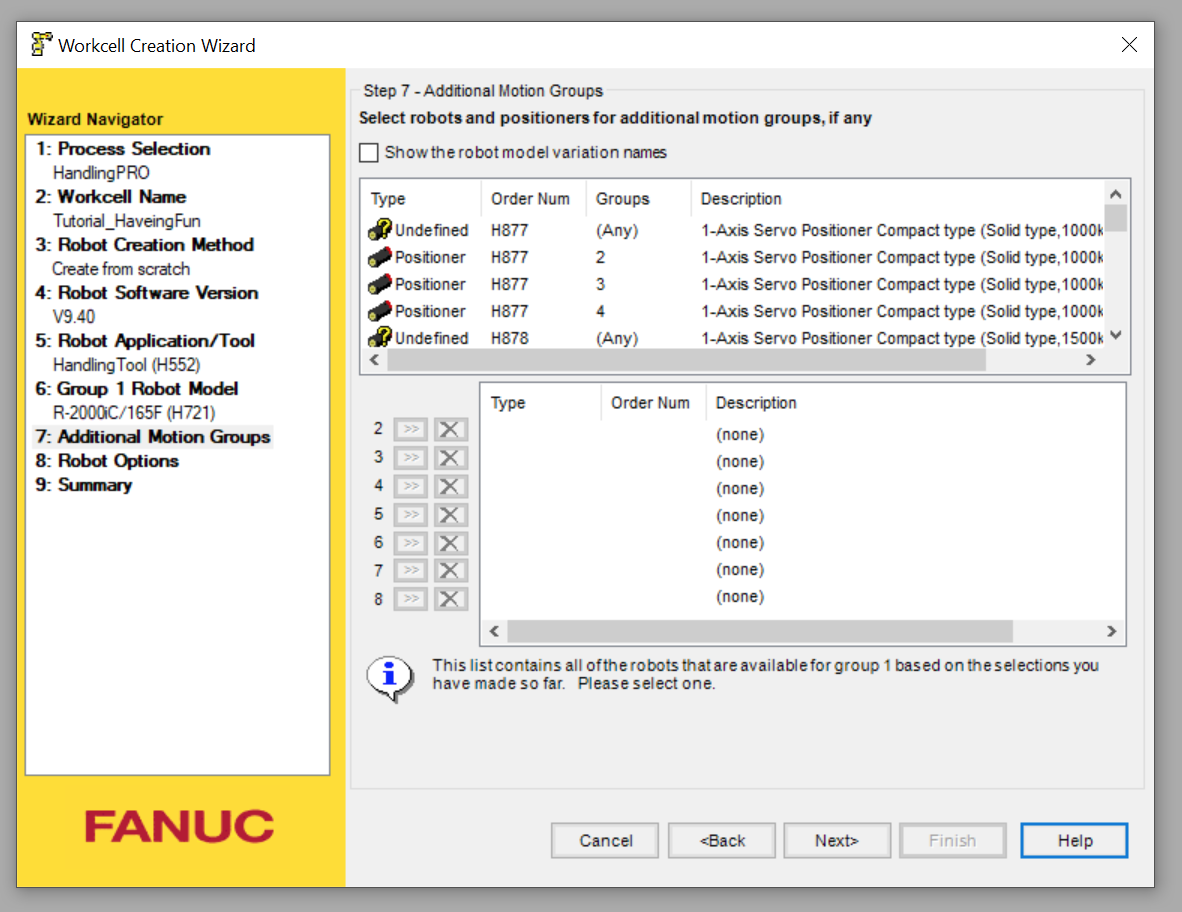Click the Cancel button

point(605,840)
